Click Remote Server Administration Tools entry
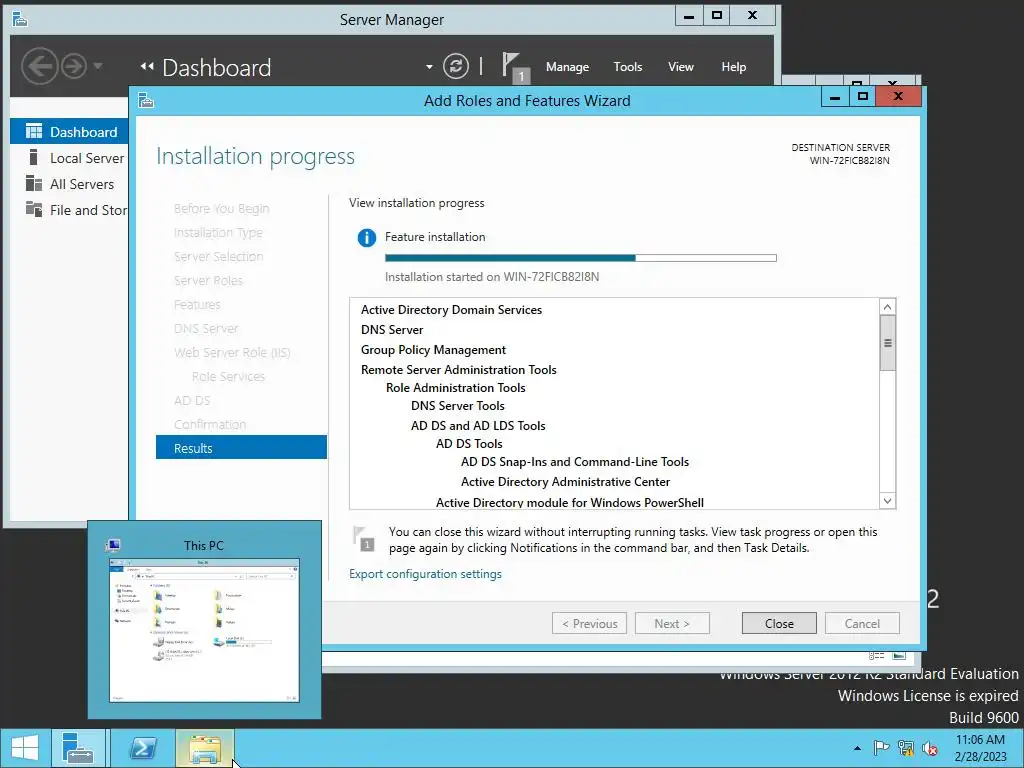 click(458, 370)
